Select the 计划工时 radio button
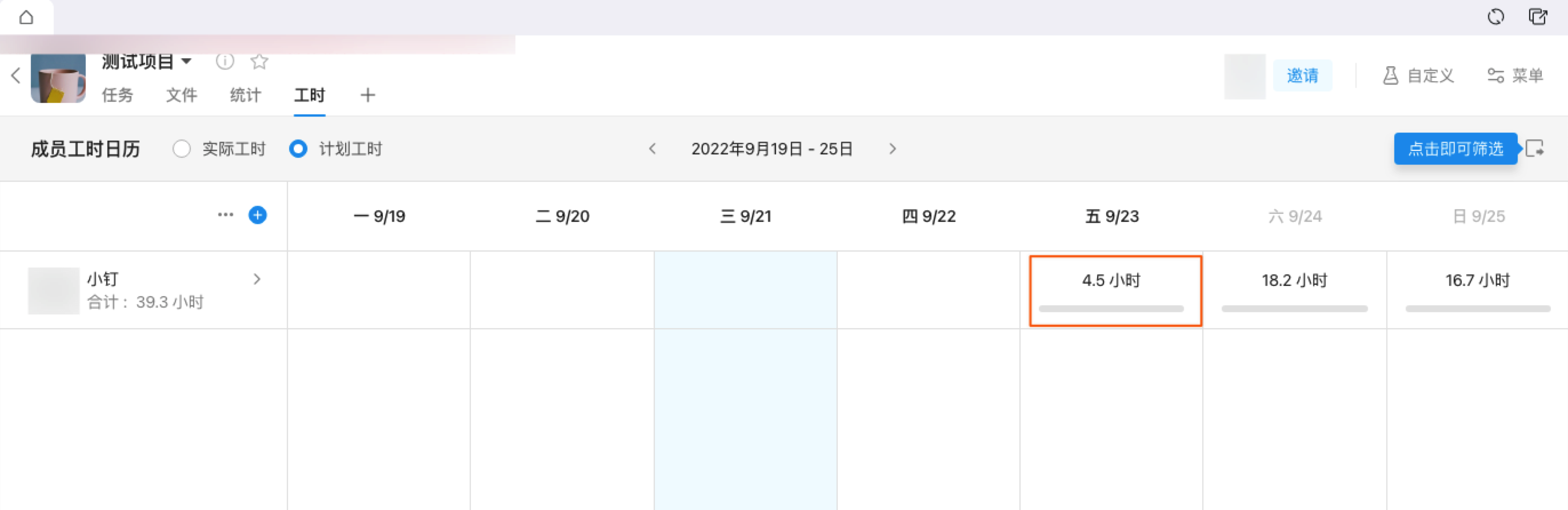 pos(298,149)
